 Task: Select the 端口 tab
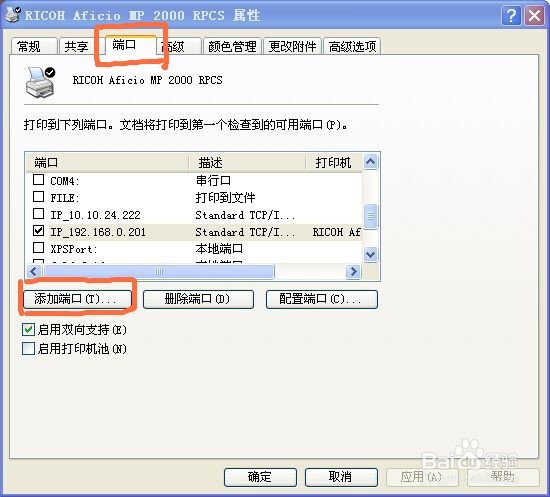131,45
